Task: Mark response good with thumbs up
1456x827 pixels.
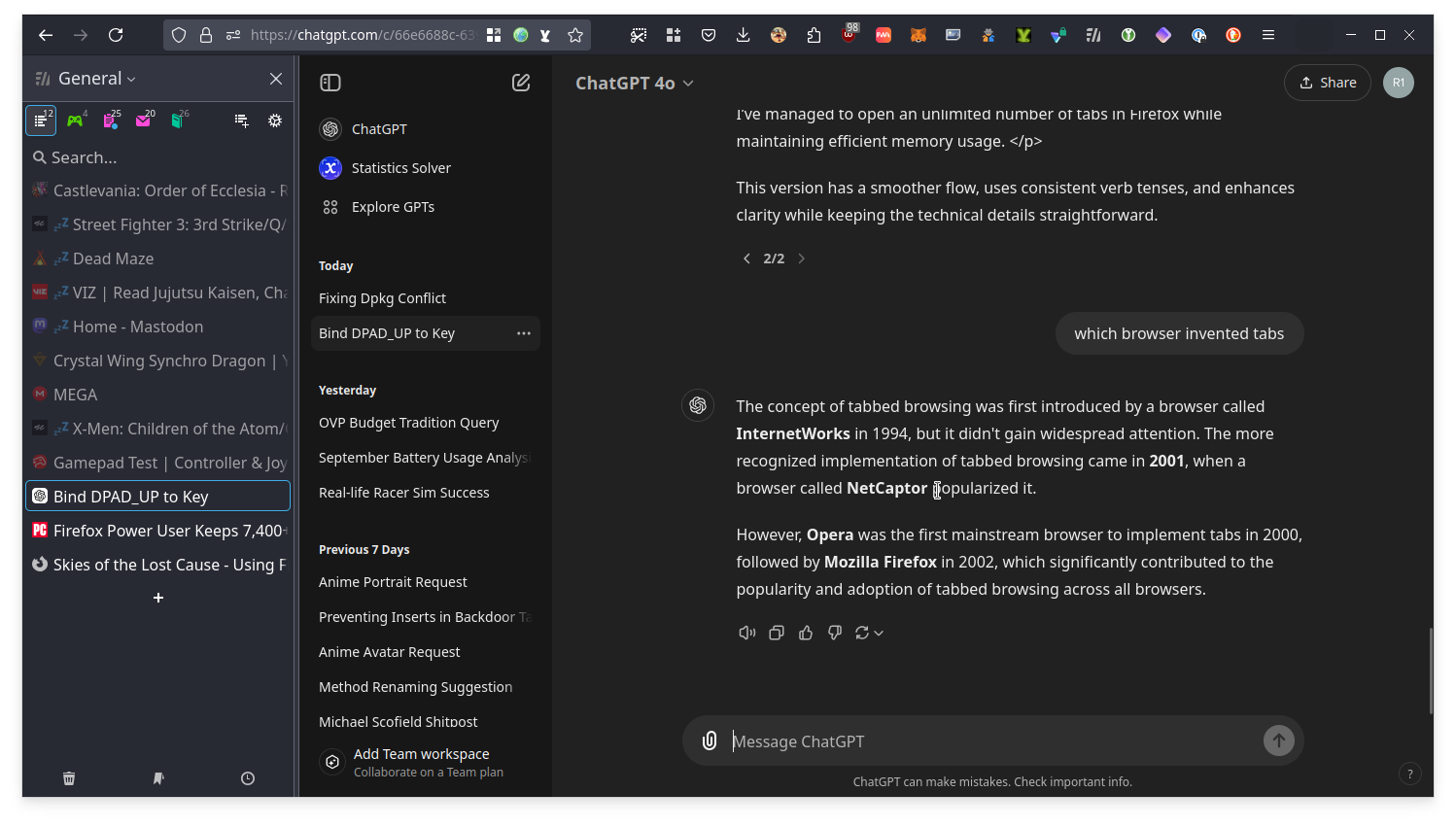Action: pyautogui.click(x=806, y=633)
